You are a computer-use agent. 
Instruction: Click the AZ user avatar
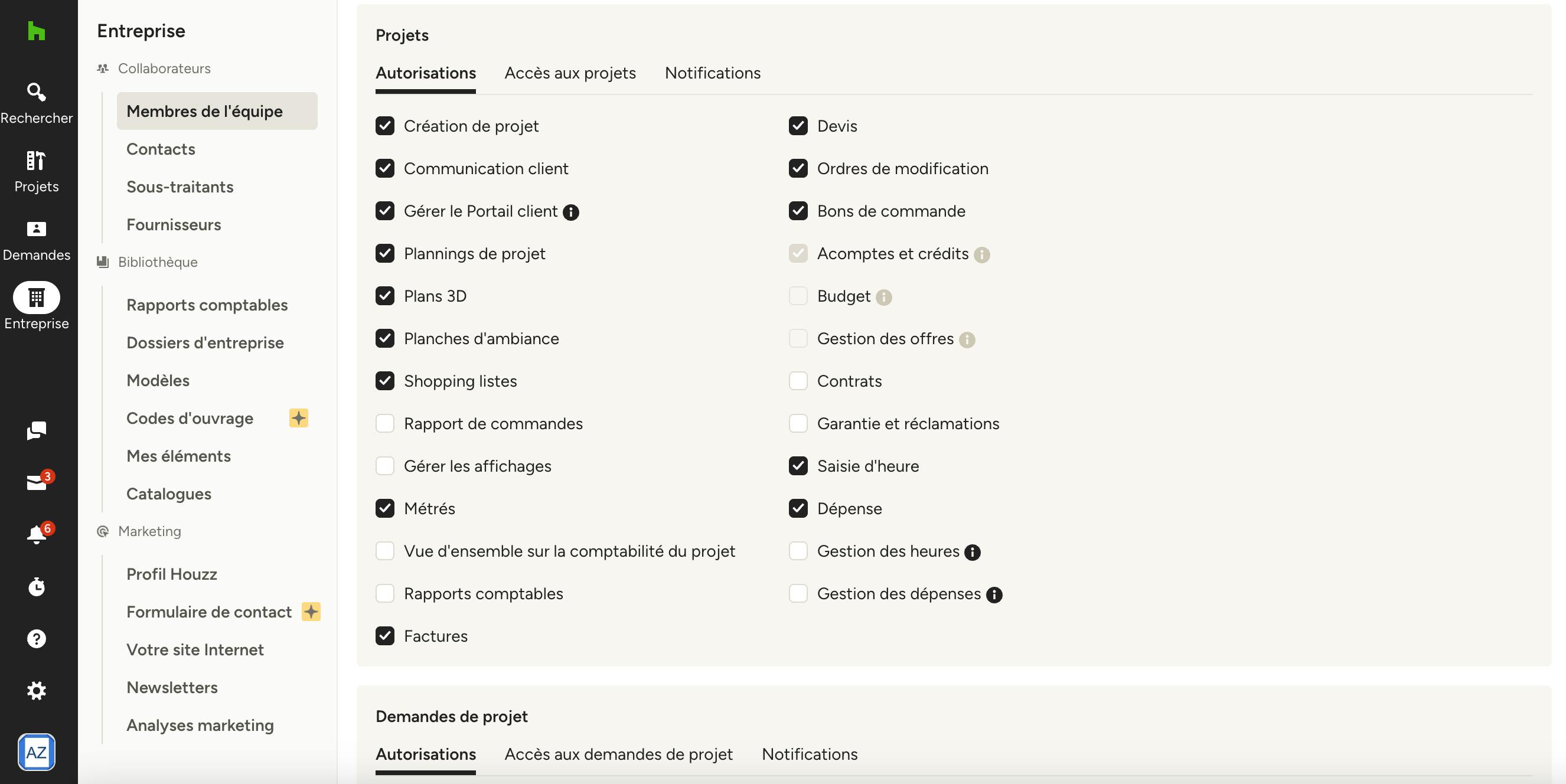[x=37, y=752]
